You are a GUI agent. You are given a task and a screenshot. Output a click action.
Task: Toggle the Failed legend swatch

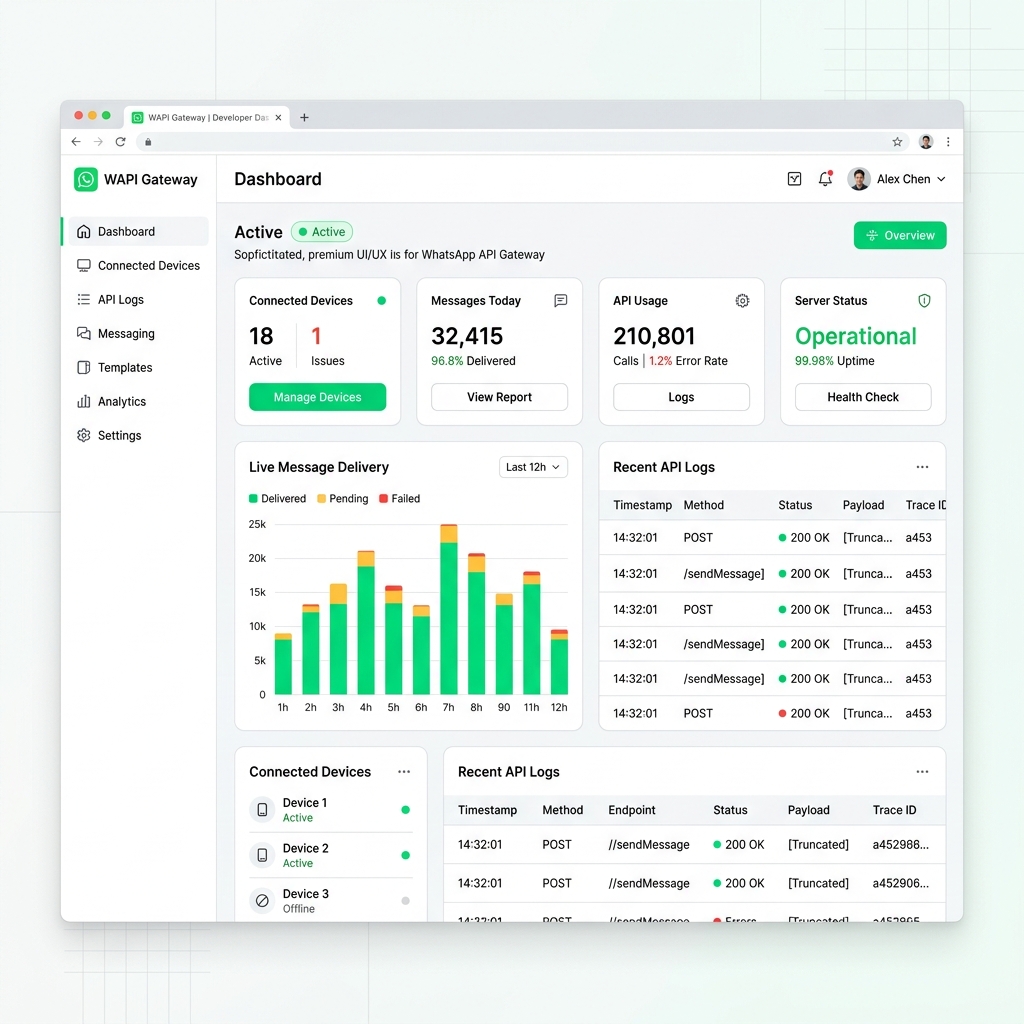tap(383, 498)
